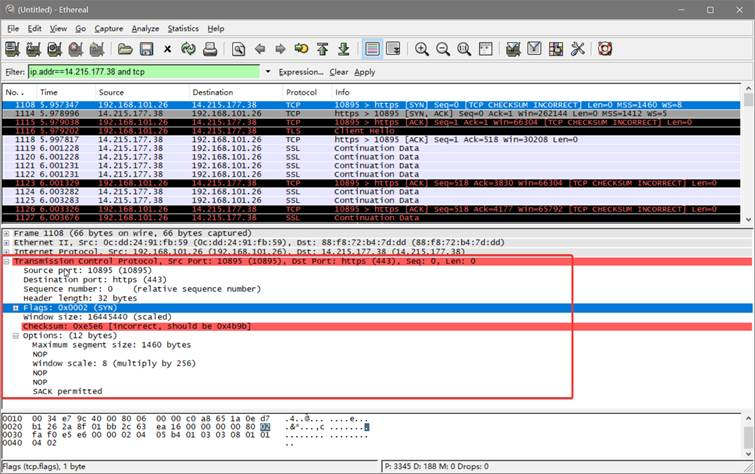Select packet 1114 SYN, ACK row
This screenshot has height=474, width=755.
[371, 114]
